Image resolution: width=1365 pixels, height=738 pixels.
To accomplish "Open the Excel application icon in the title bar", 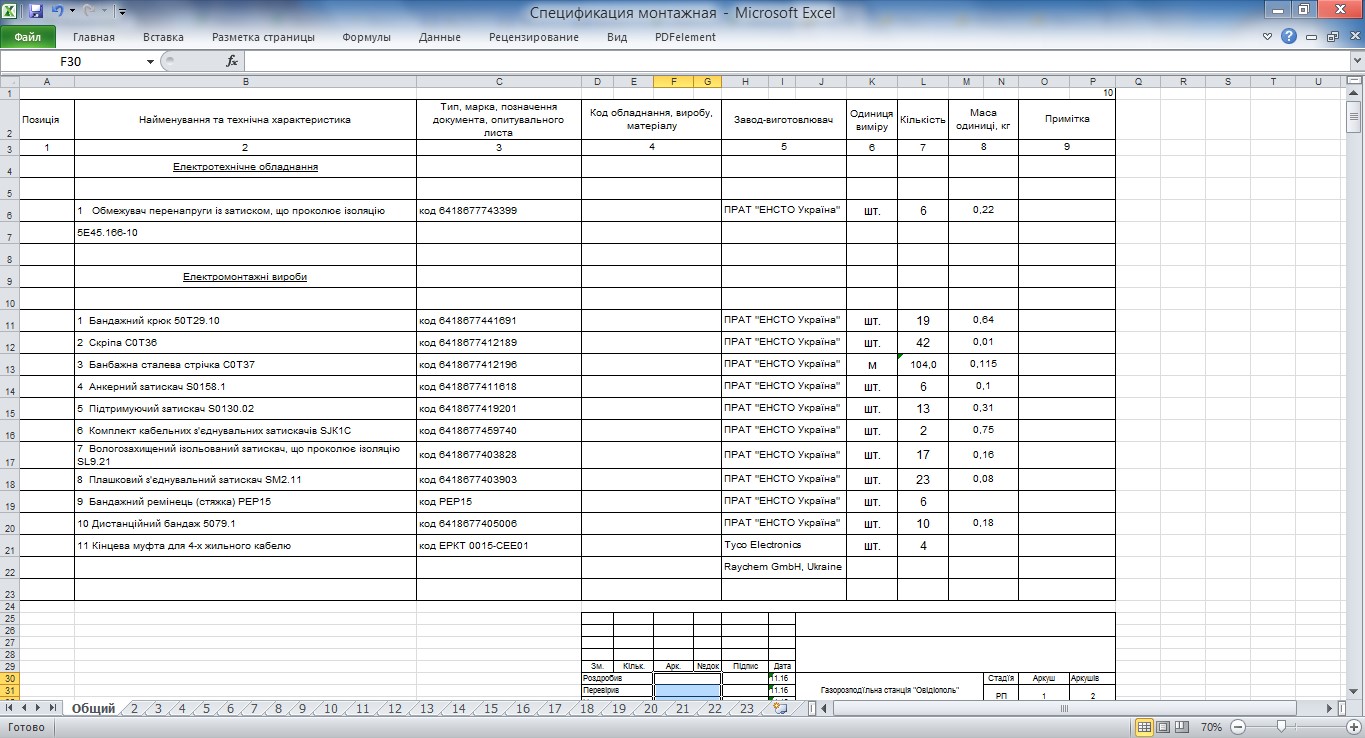I will 10,12.
